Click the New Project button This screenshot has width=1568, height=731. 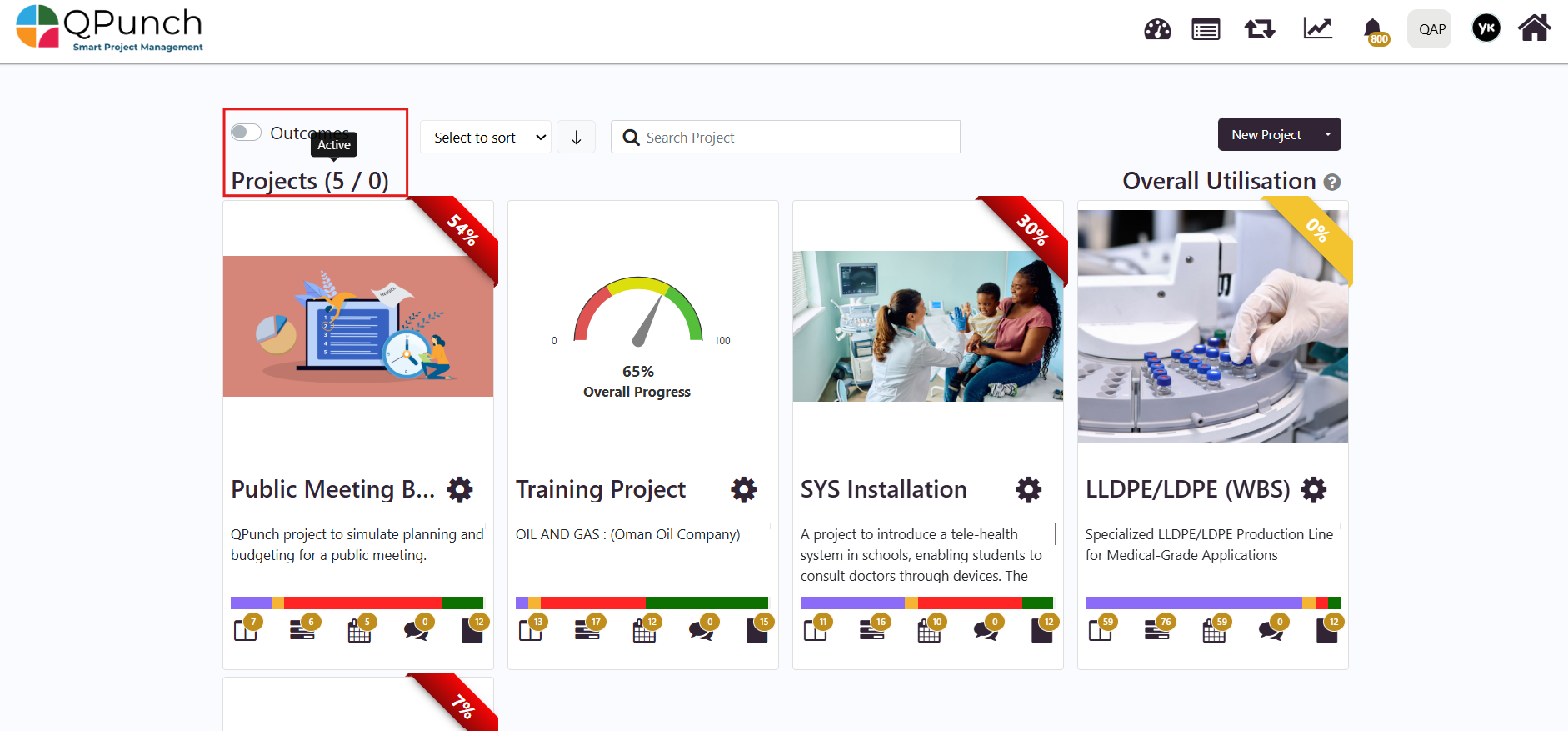(1266, 134)
